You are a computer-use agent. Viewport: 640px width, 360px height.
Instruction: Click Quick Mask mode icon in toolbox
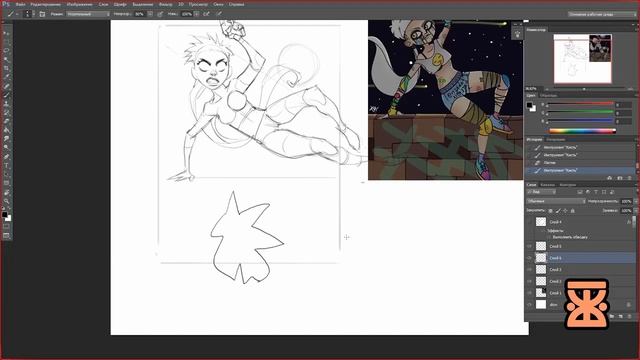(6, 227)
